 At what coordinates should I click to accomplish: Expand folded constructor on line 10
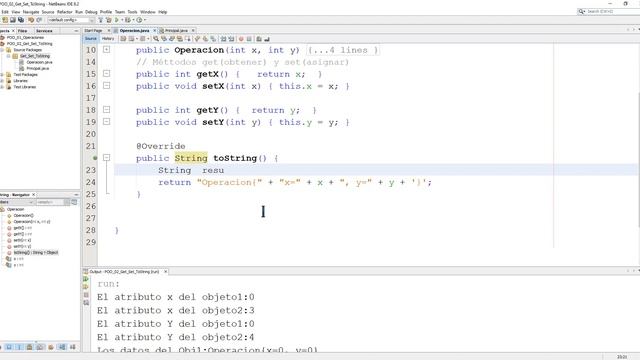[107, 49]
